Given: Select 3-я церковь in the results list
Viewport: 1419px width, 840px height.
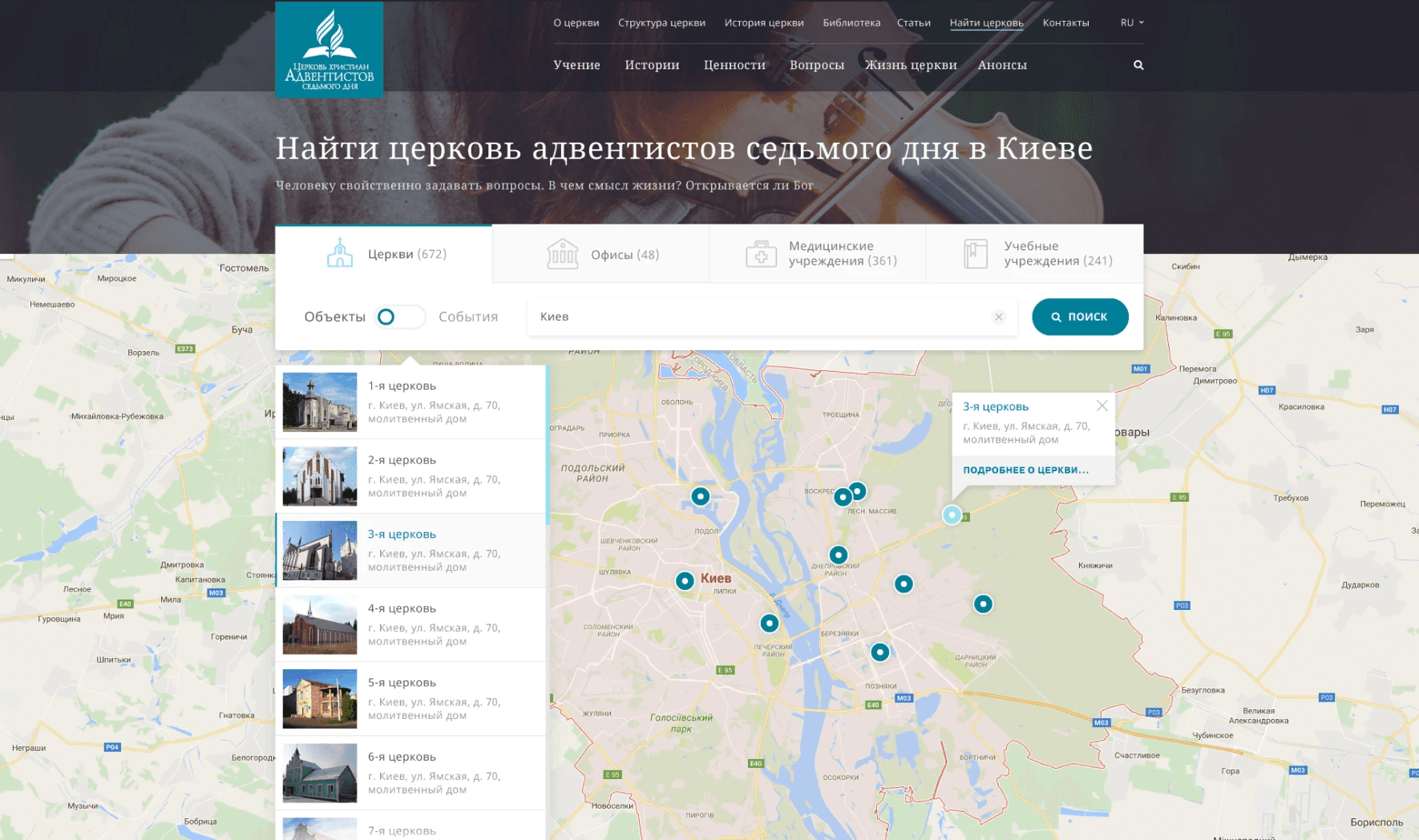Looking at the screenshot, I should pyautogui.click(x=410, y=551).
